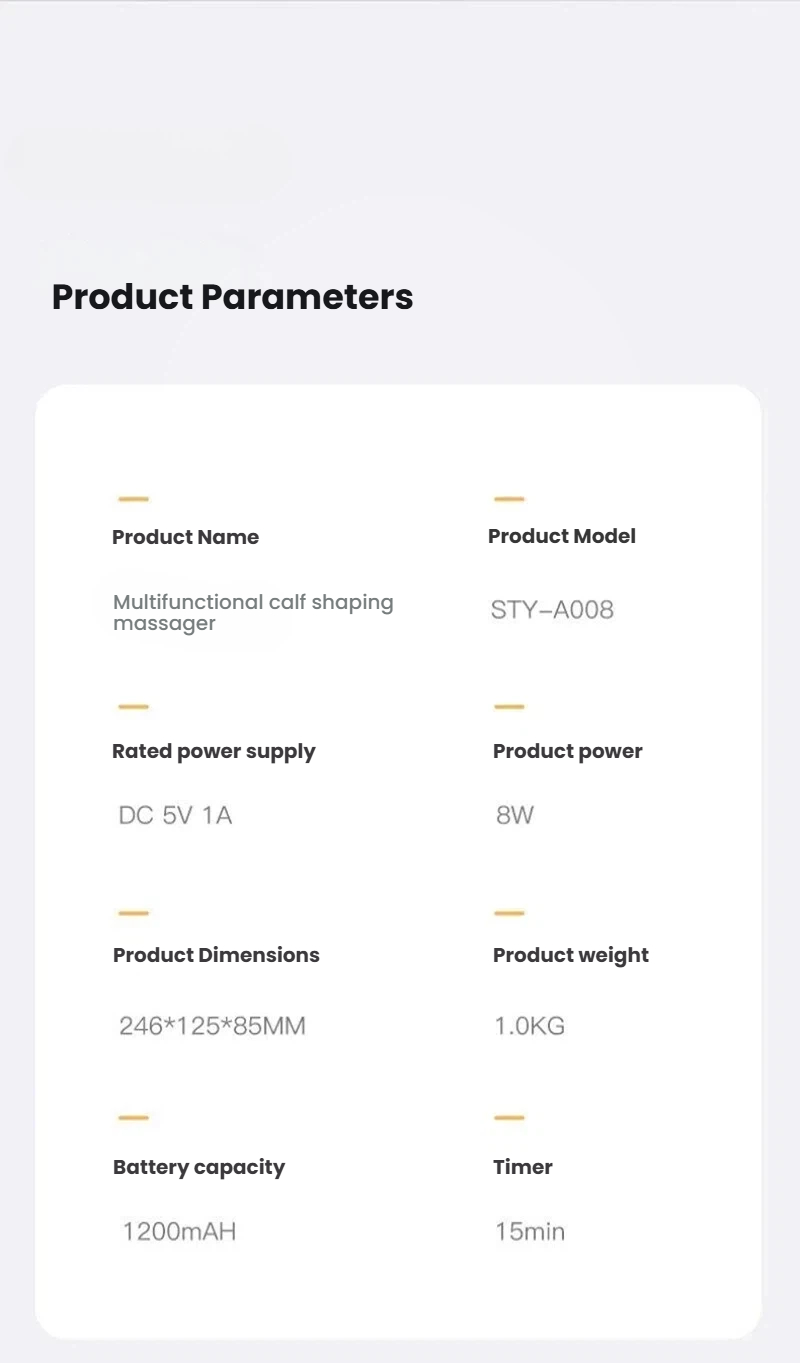Viewport: 800px width, 1363px height.
Task: Select the 15min timer value
Action: click(x=529, y=1231)
